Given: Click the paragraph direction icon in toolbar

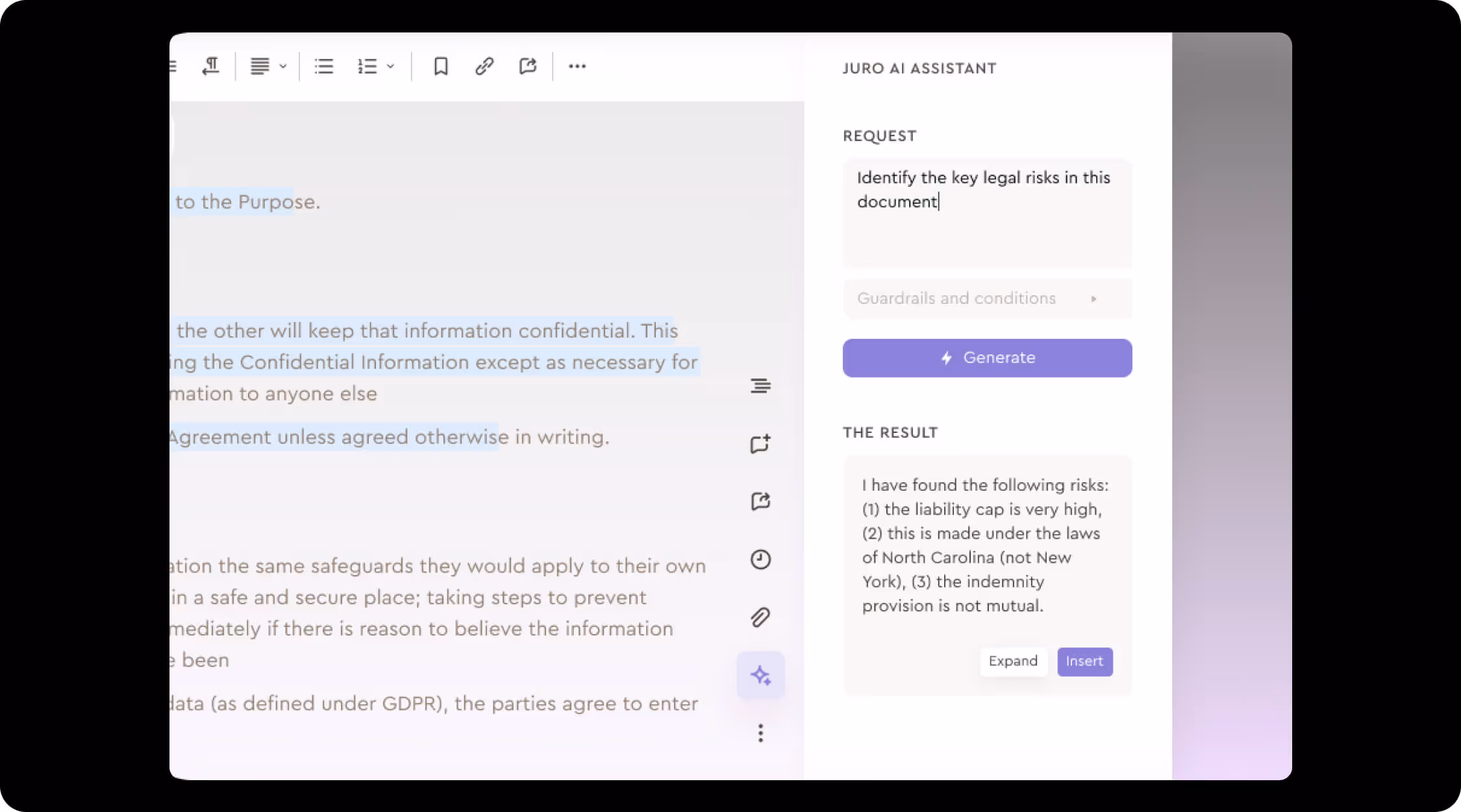Looking at the screenshot, I should coord(211,66).
